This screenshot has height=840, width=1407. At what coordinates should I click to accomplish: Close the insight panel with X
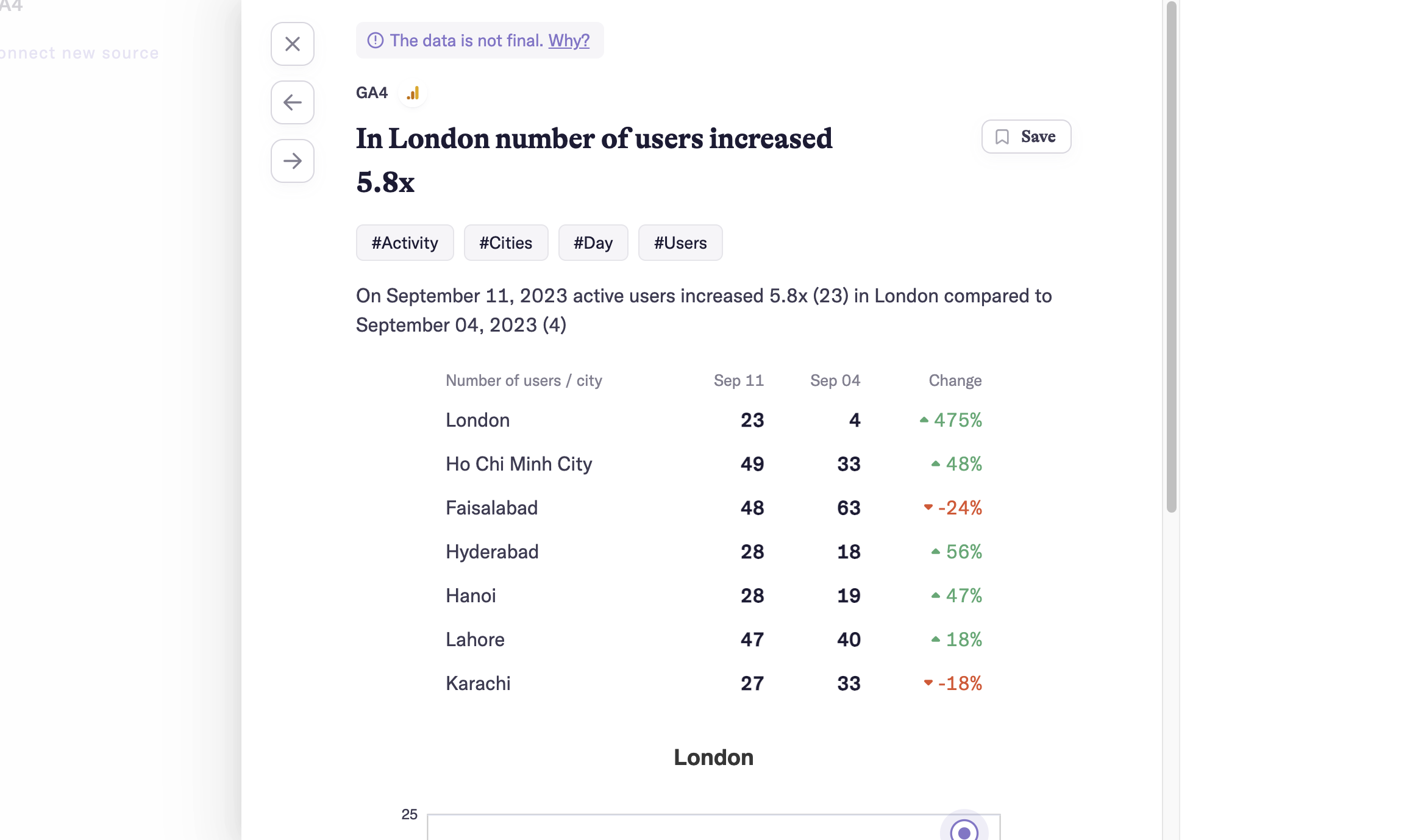(x=293, y=44)
